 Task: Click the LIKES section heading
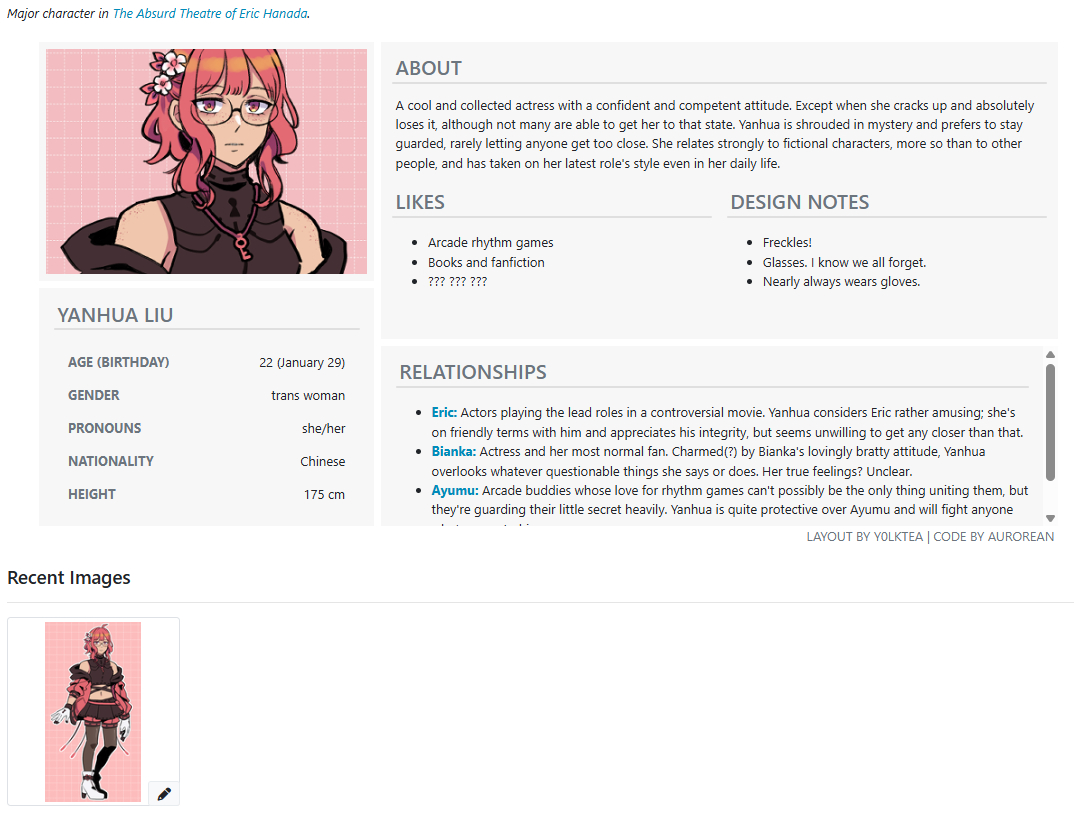pyautogui.click(x=420, y=202)
